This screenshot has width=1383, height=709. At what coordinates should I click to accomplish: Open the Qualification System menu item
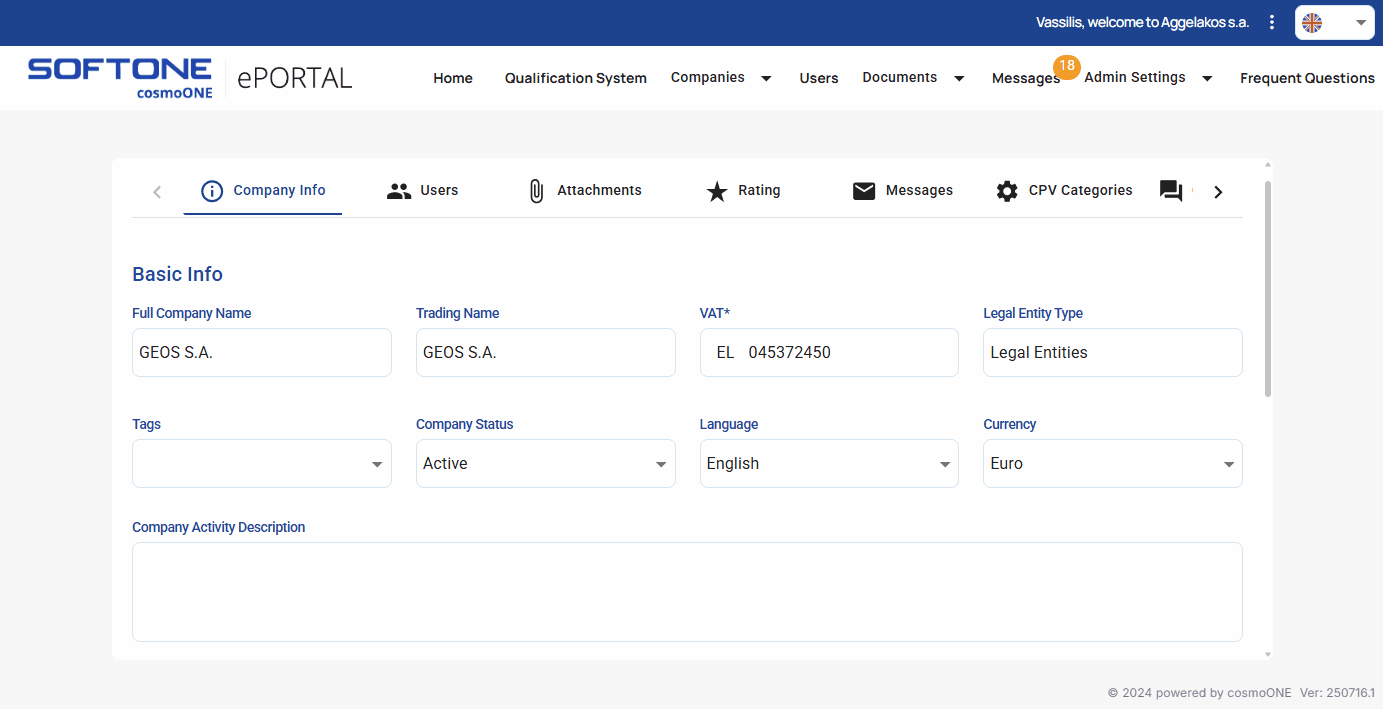(575, 78)
